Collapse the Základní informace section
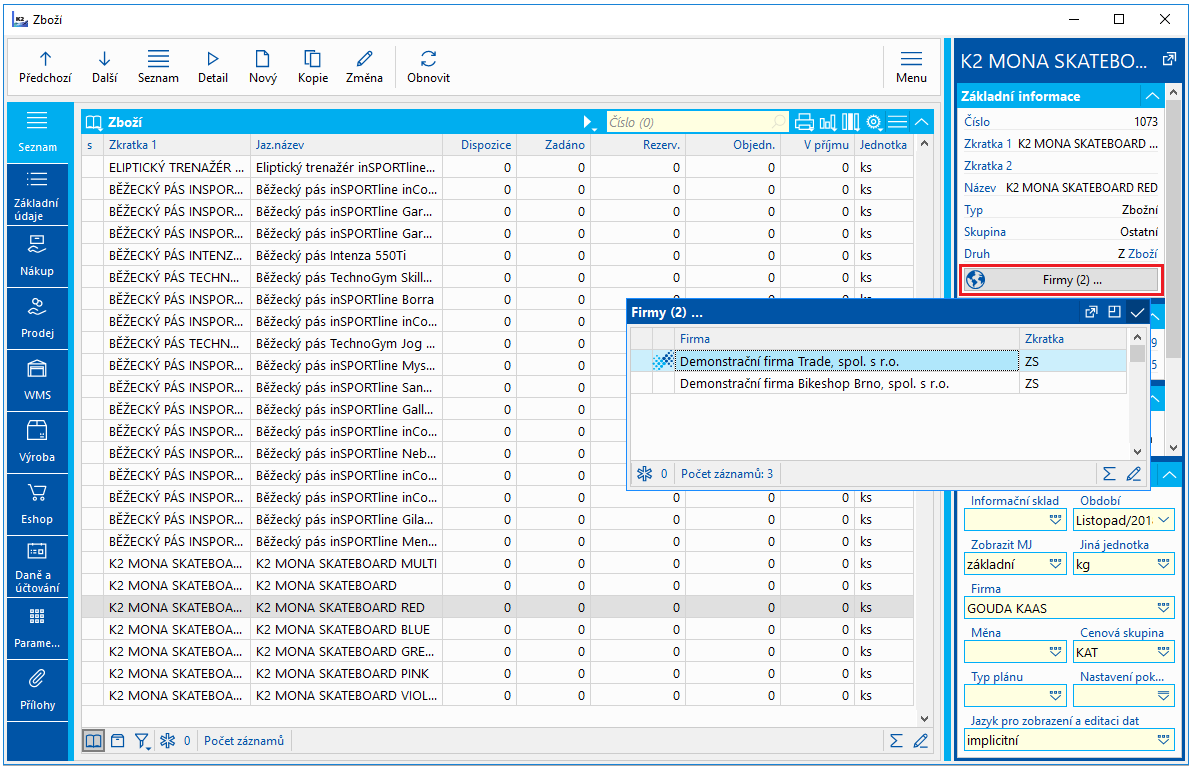 [1152, 96]
